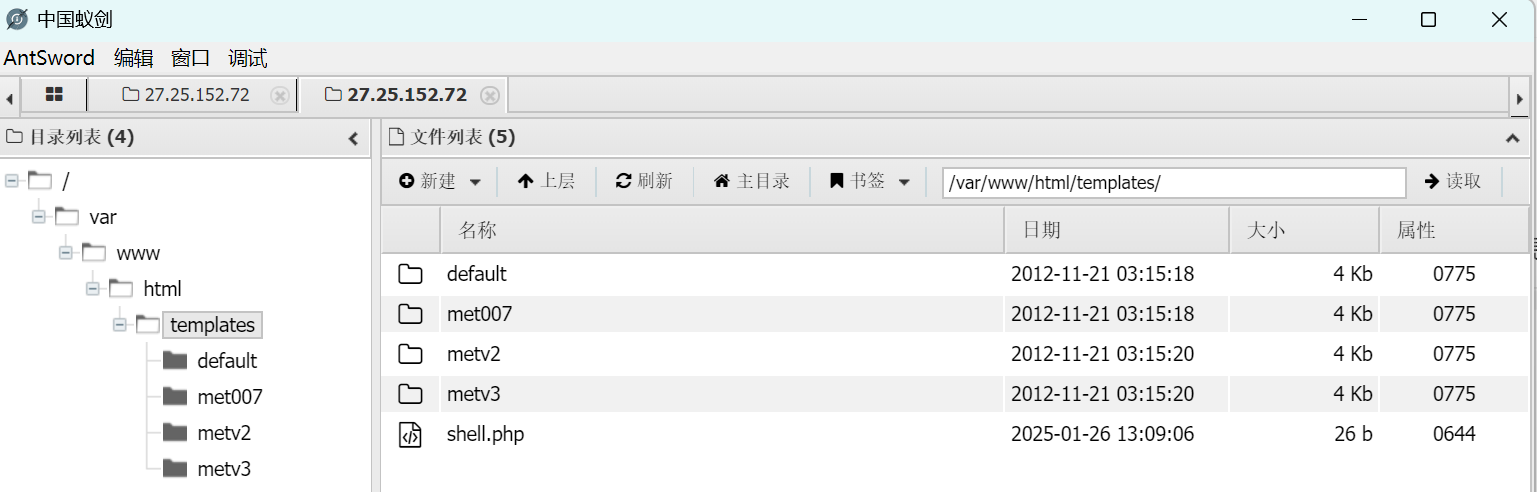This screenshot has width=1537, height=492.
Task: Click the 刷新 refresh button
Action: 644,181
